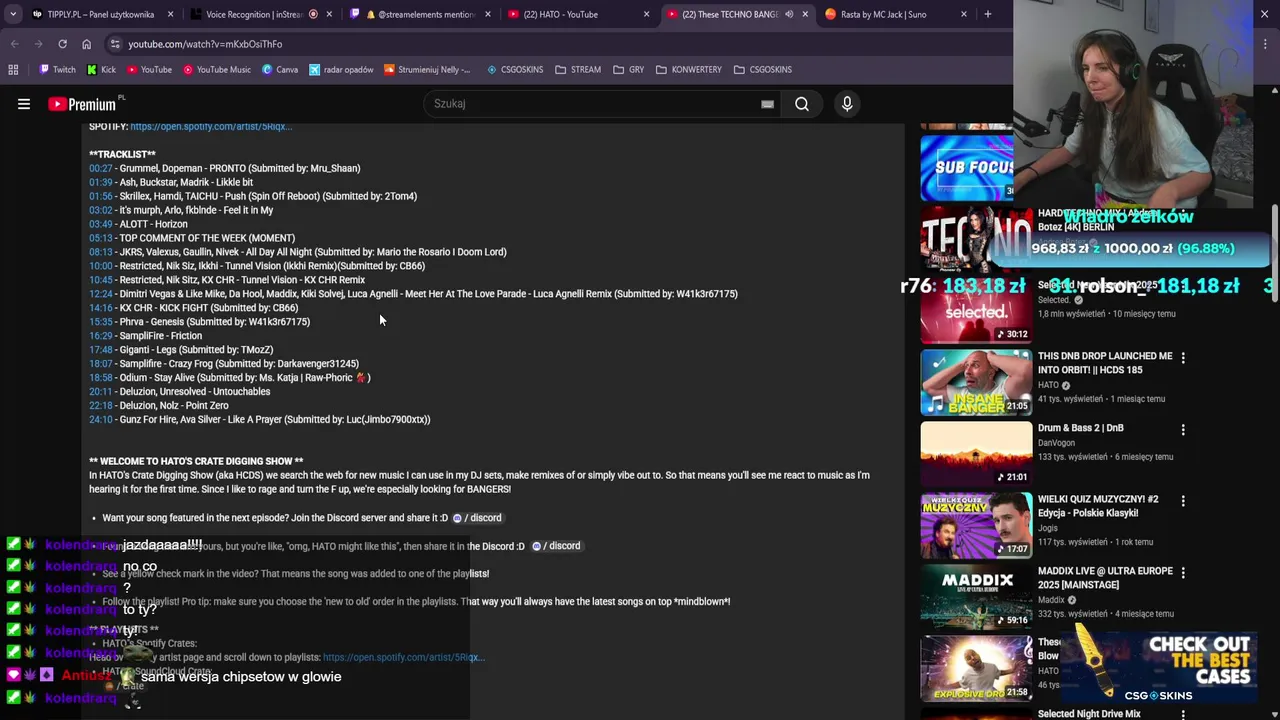Open options menu for MADDIX LIVE video
The height and width of the screenshot is (720, 1280).
(1183, 573)
